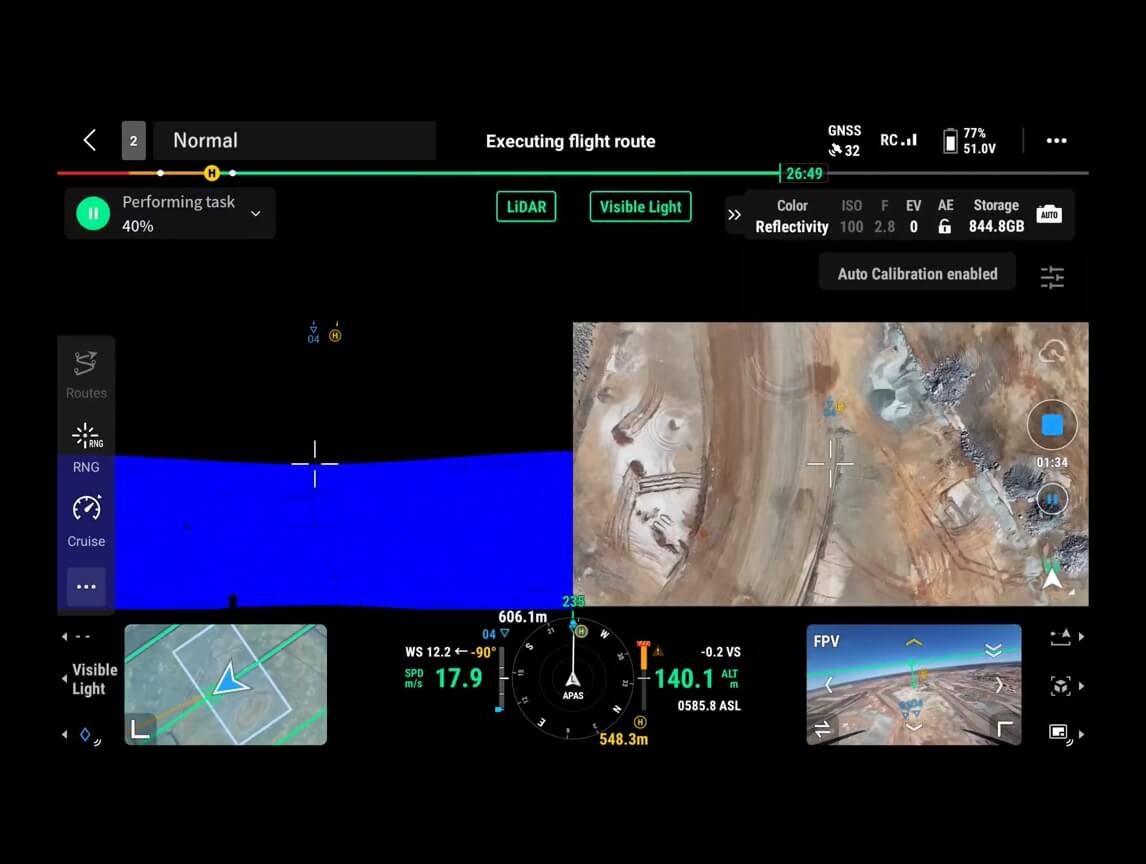Click the cloud upload icon

point(1052,352)
